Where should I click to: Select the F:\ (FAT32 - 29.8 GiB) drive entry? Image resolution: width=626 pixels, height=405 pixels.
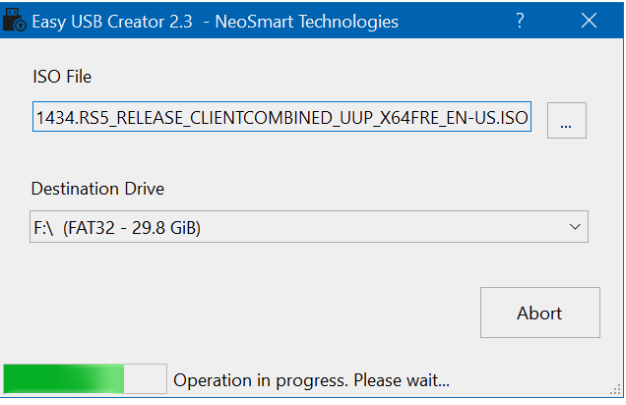117,228
